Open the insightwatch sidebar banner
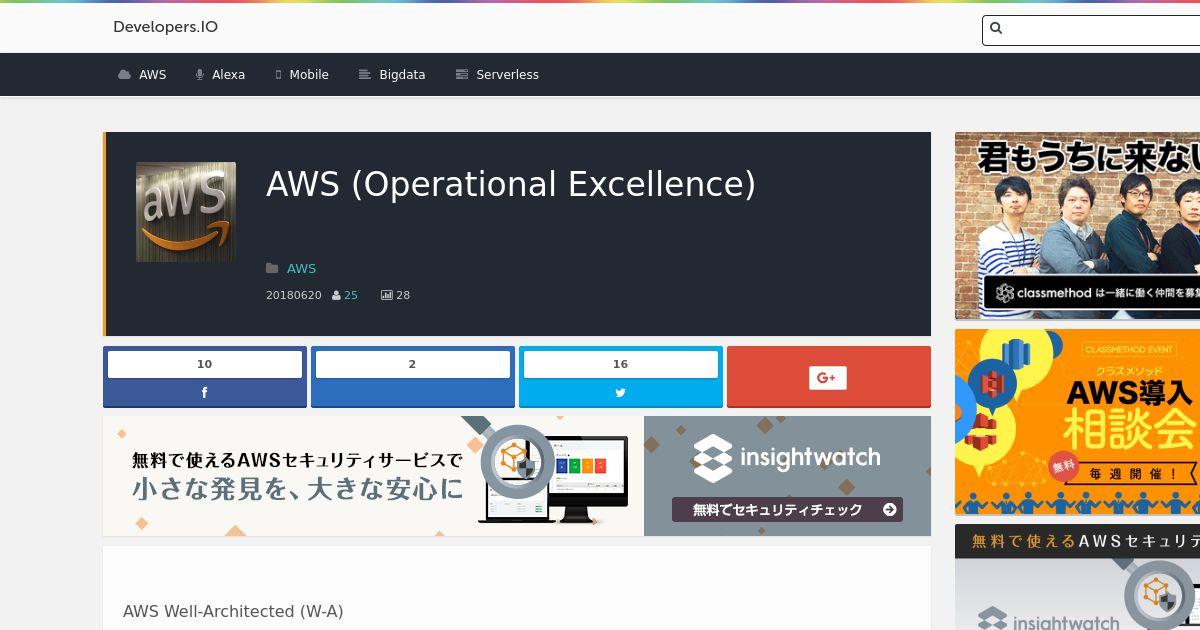This screenshot has height=630, width=1200. pos(1077,577)
